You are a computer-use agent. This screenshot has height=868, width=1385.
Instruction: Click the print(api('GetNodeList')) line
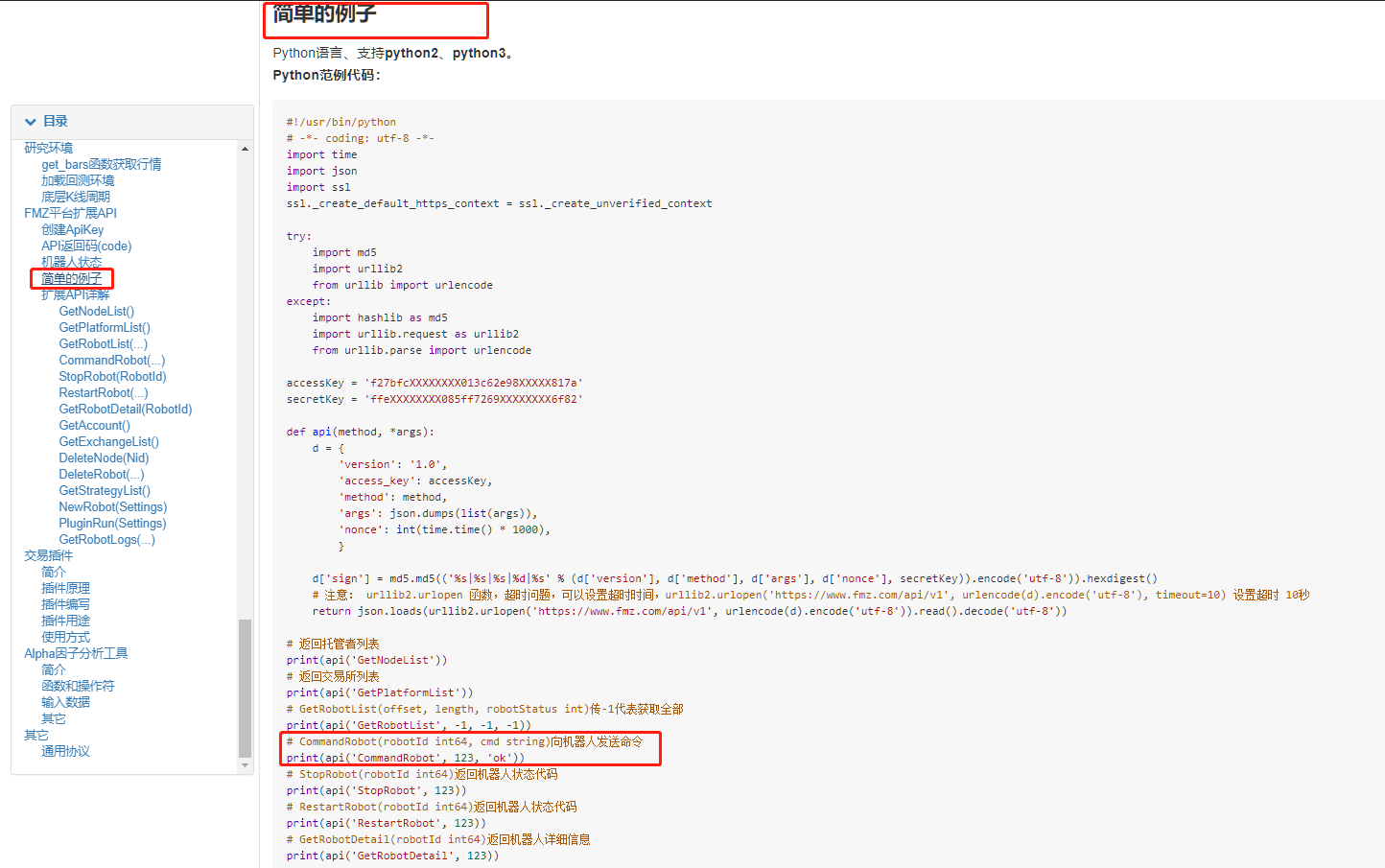point(366,660)
